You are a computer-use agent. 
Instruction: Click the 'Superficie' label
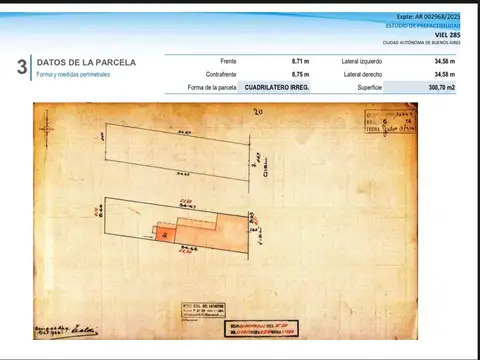pyautogui.click(x=370, y=87)
